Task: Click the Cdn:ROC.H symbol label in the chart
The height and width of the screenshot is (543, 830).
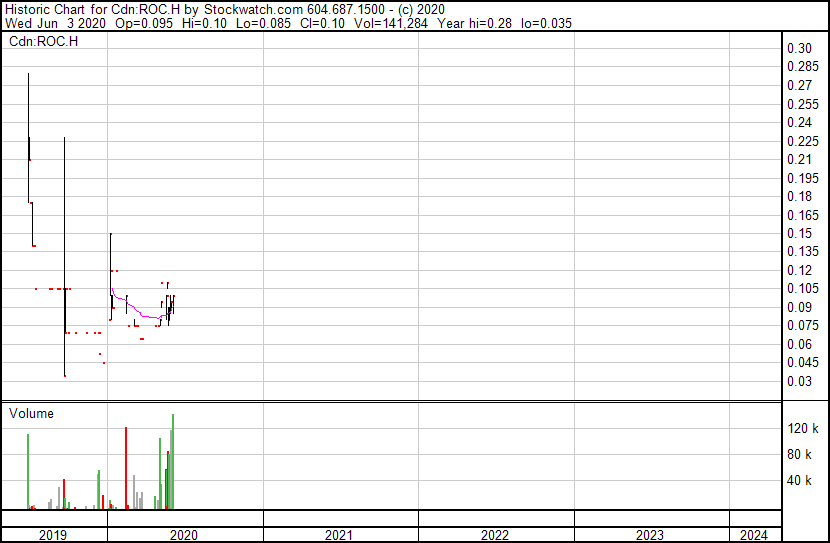Action: pos(43,41)
